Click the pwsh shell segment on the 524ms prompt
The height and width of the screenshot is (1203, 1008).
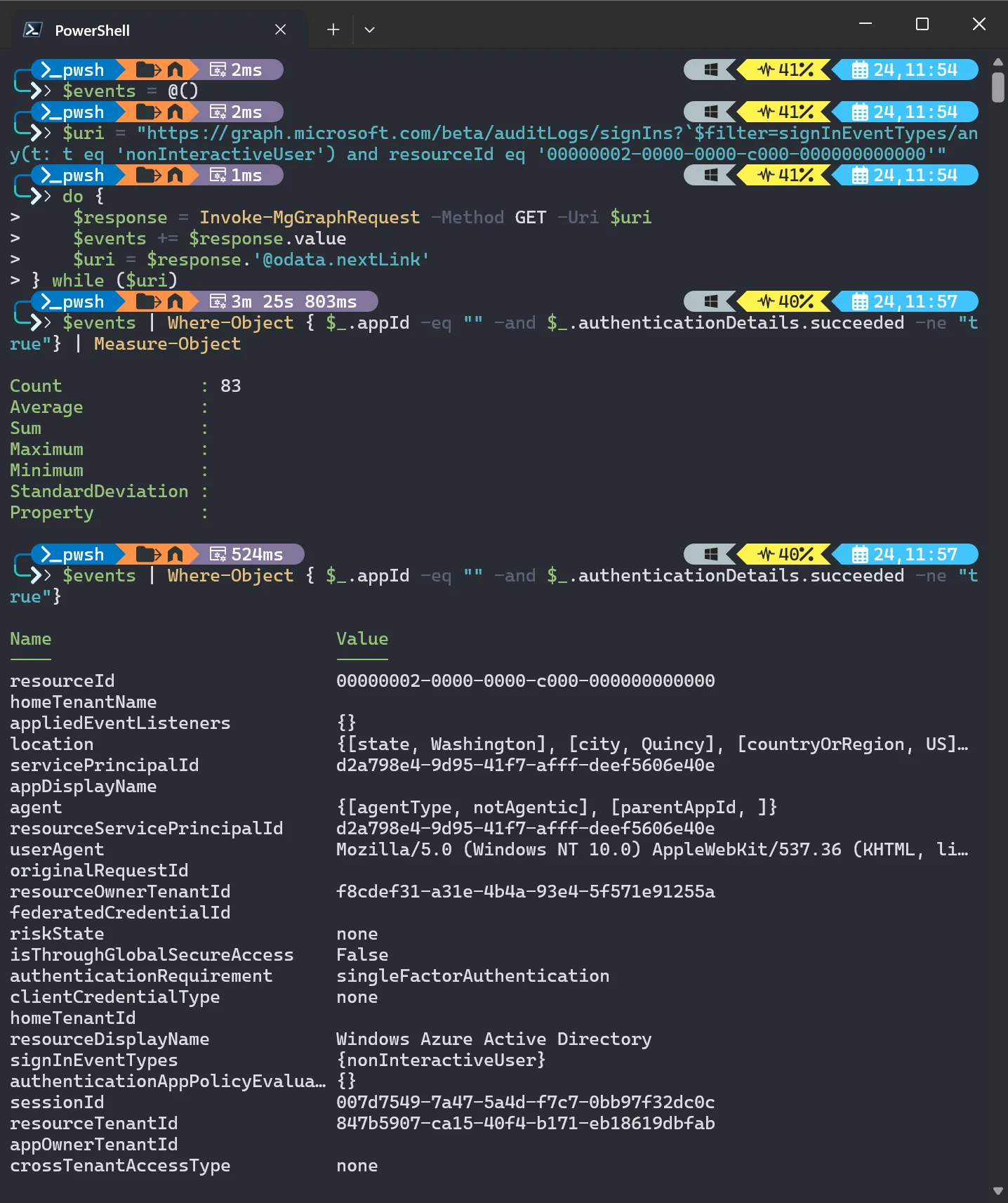coord(73,555)
